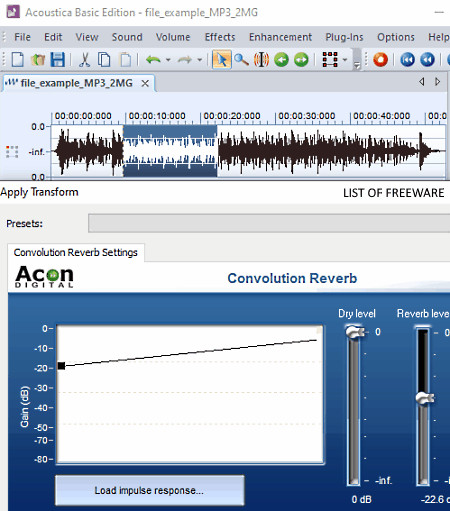
Task: Open the undo history dropdown arrow
Action: [x=168, y=60]
